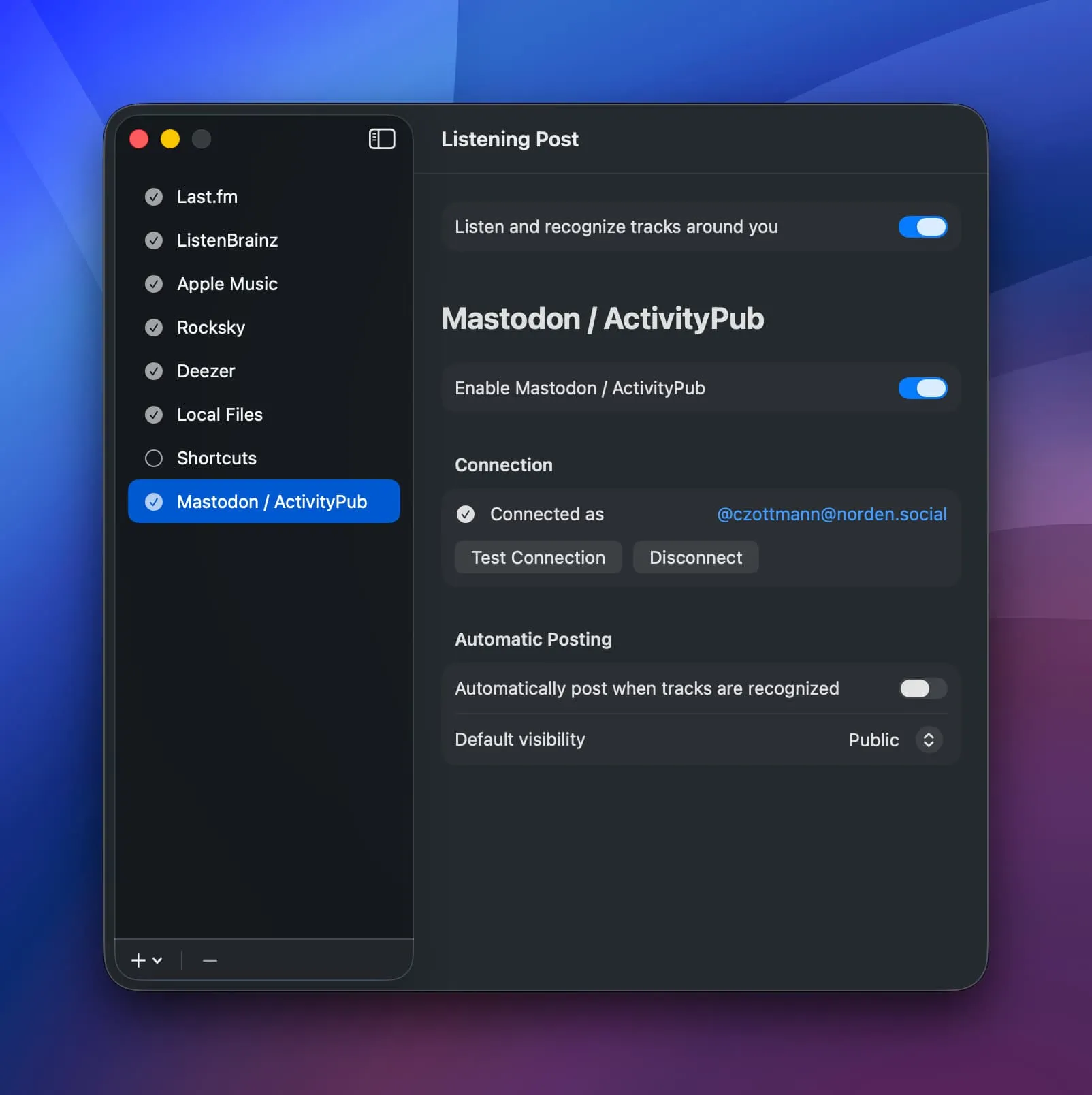
Task: Click the empty circle next to Shortcuts
Action: (x=154, y=458)
